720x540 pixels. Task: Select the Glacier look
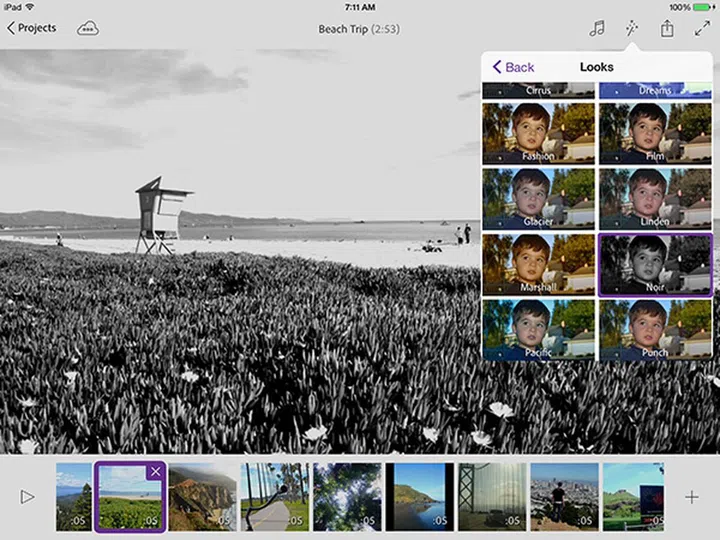pos(538,197)
